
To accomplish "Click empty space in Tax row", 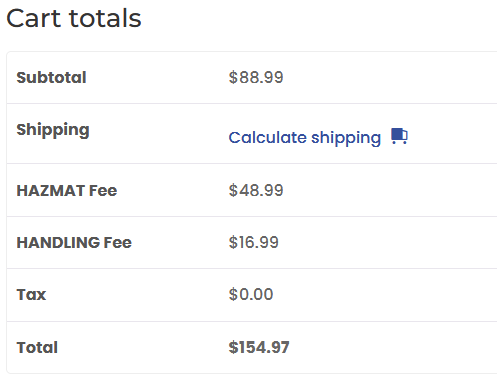I will [x=383, y=295].
